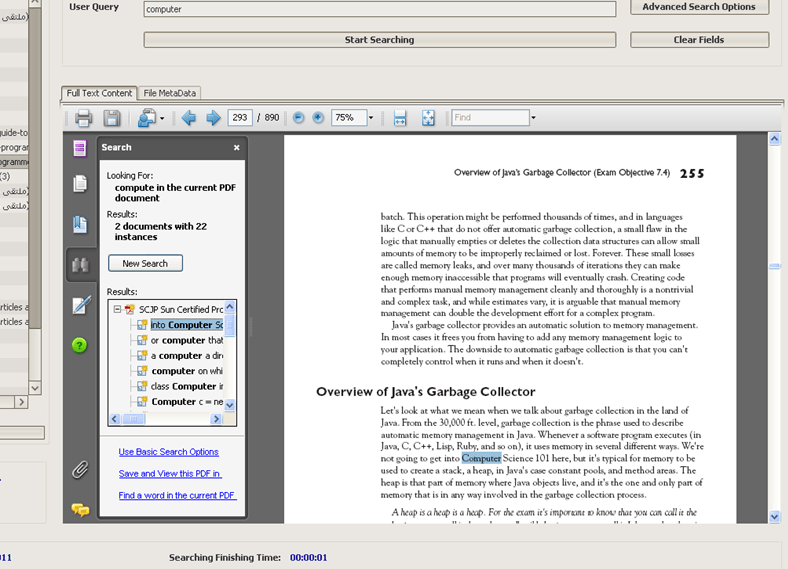Screen dimensions: 788x569
Task: Click the green help question icon
Action: pyautogui.click(x=79, y=345)
